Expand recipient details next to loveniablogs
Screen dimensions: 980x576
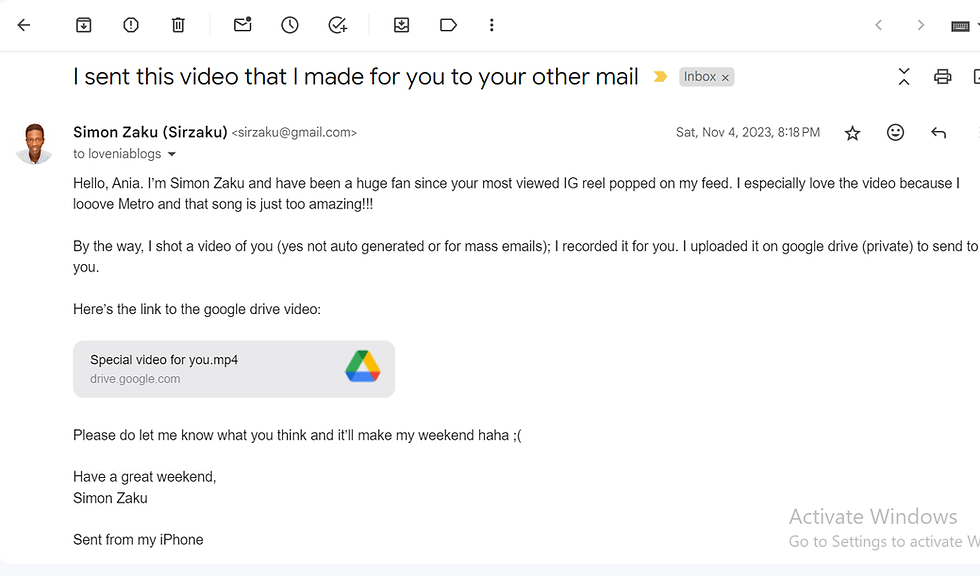[x=172, y=155]
